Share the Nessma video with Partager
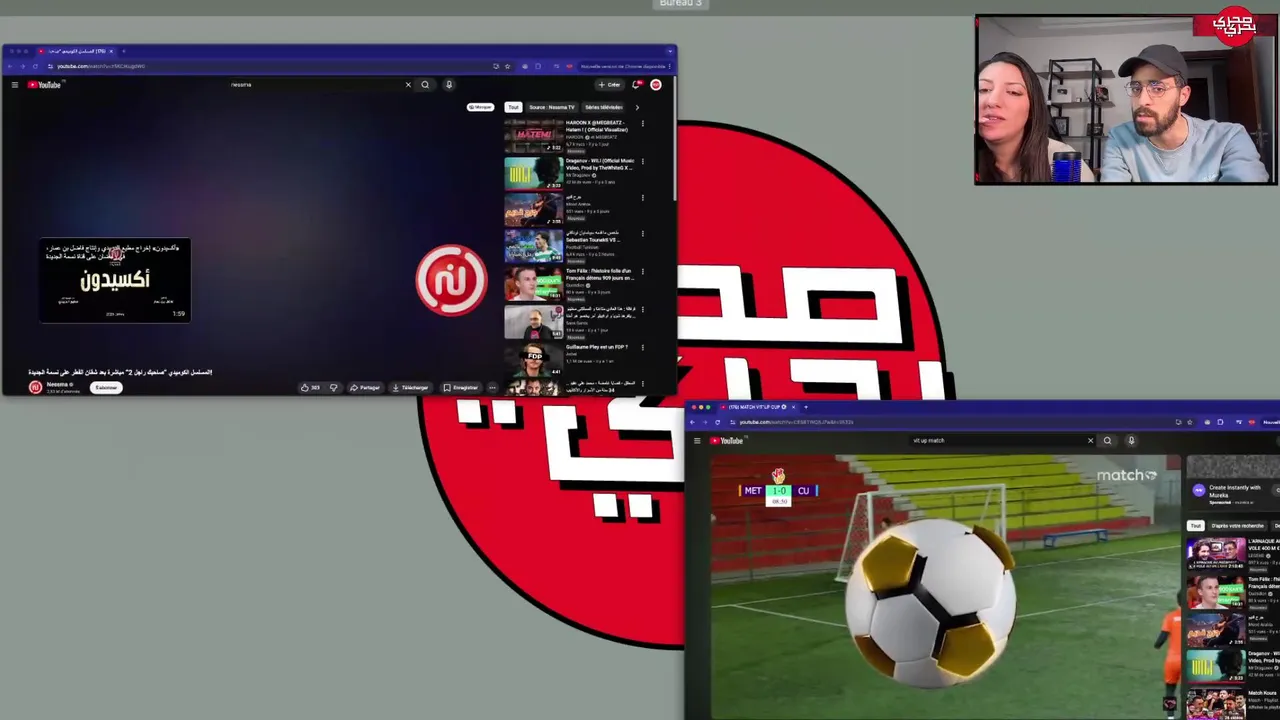Screen dimensions: 1280x720 (365, 388)
